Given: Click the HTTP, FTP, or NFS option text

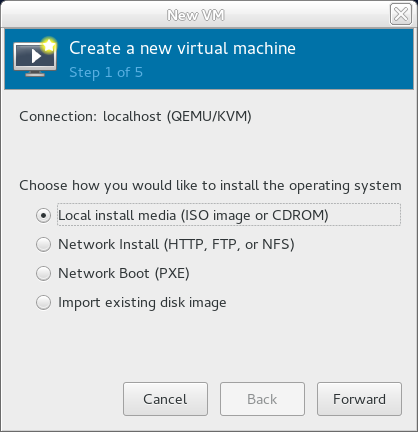Looking at the screenshot, I should click(229, 244).
